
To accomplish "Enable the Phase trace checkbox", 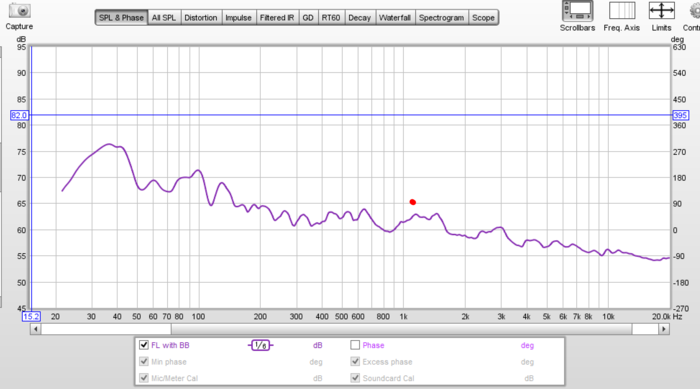I will point(355,345).
